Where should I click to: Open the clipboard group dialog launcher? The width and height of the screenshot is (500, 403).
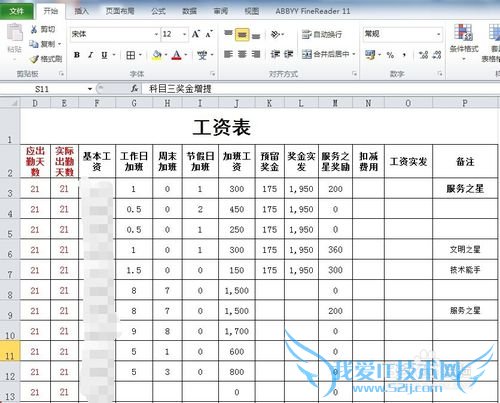click(61, 74)
